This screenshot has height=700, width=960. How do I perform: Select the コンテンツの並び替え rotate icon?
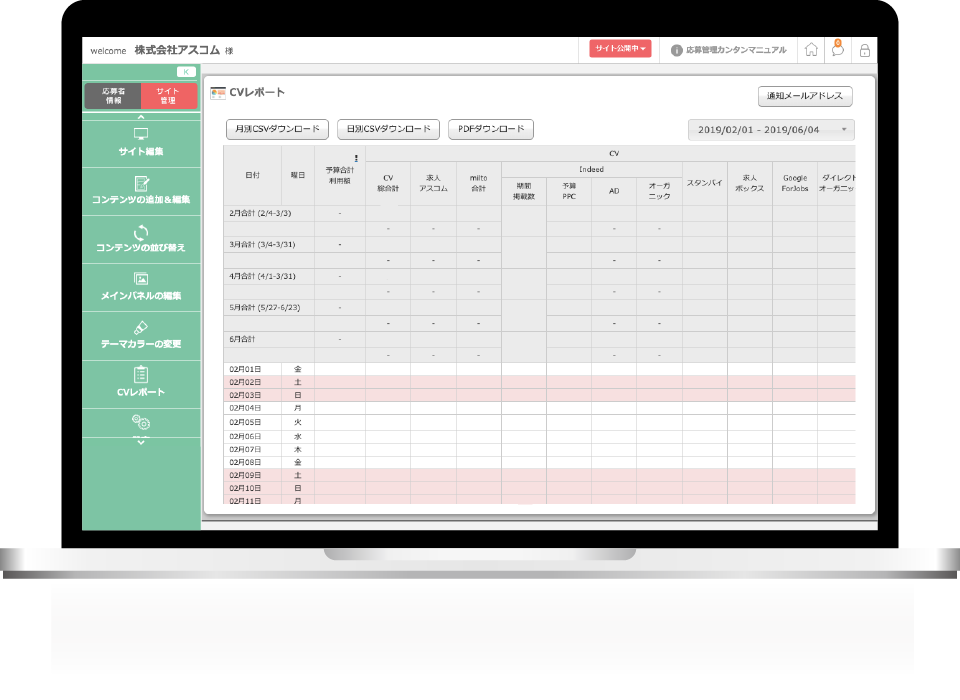(x=140, y=232)
